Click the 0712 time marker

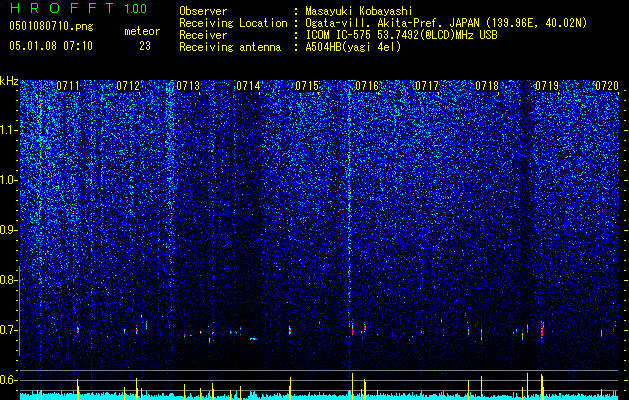128,86
